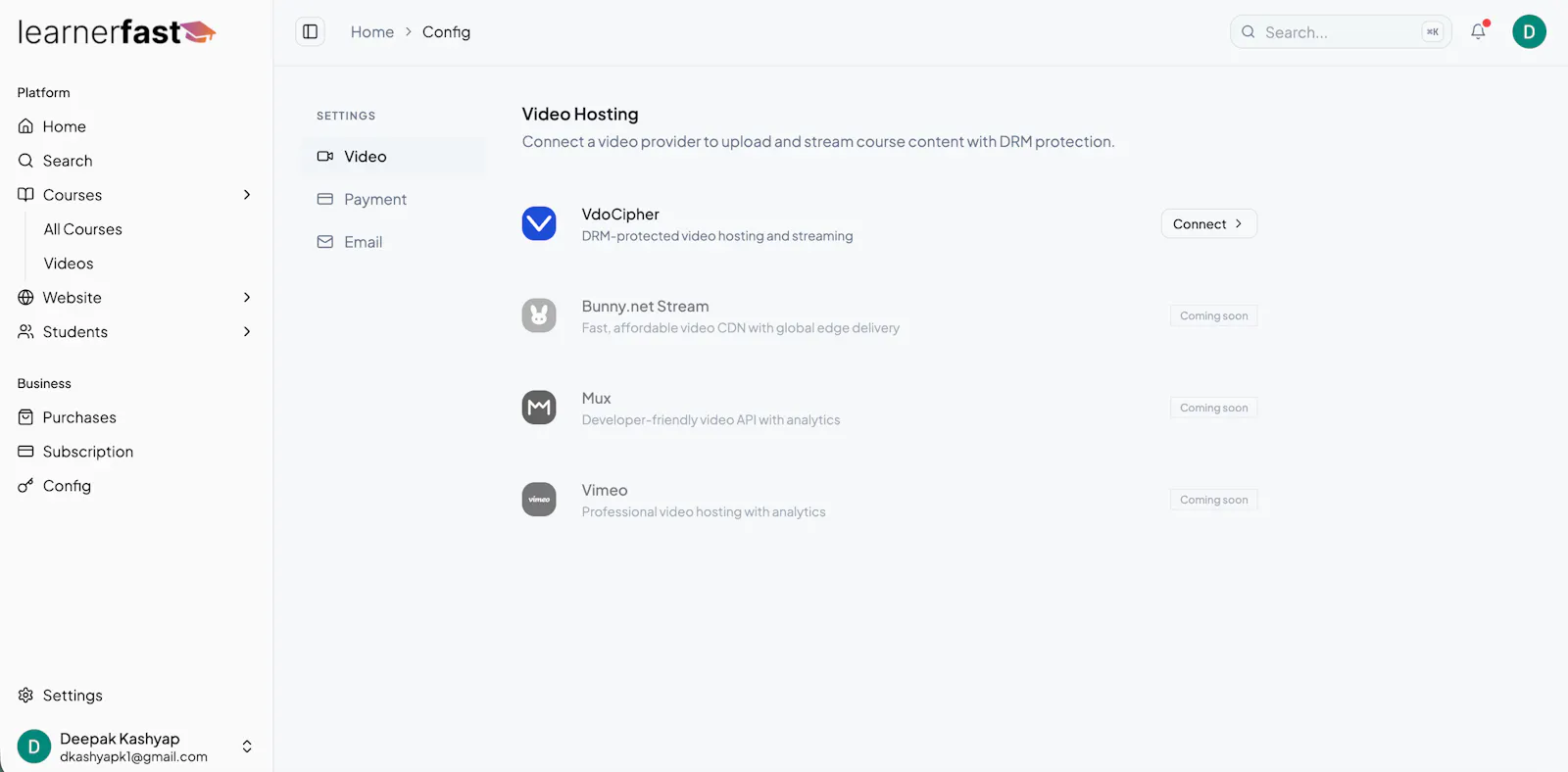Open the Video settings tab
The height and width of the screenshot is (772, 1568).
pos(393,157)
